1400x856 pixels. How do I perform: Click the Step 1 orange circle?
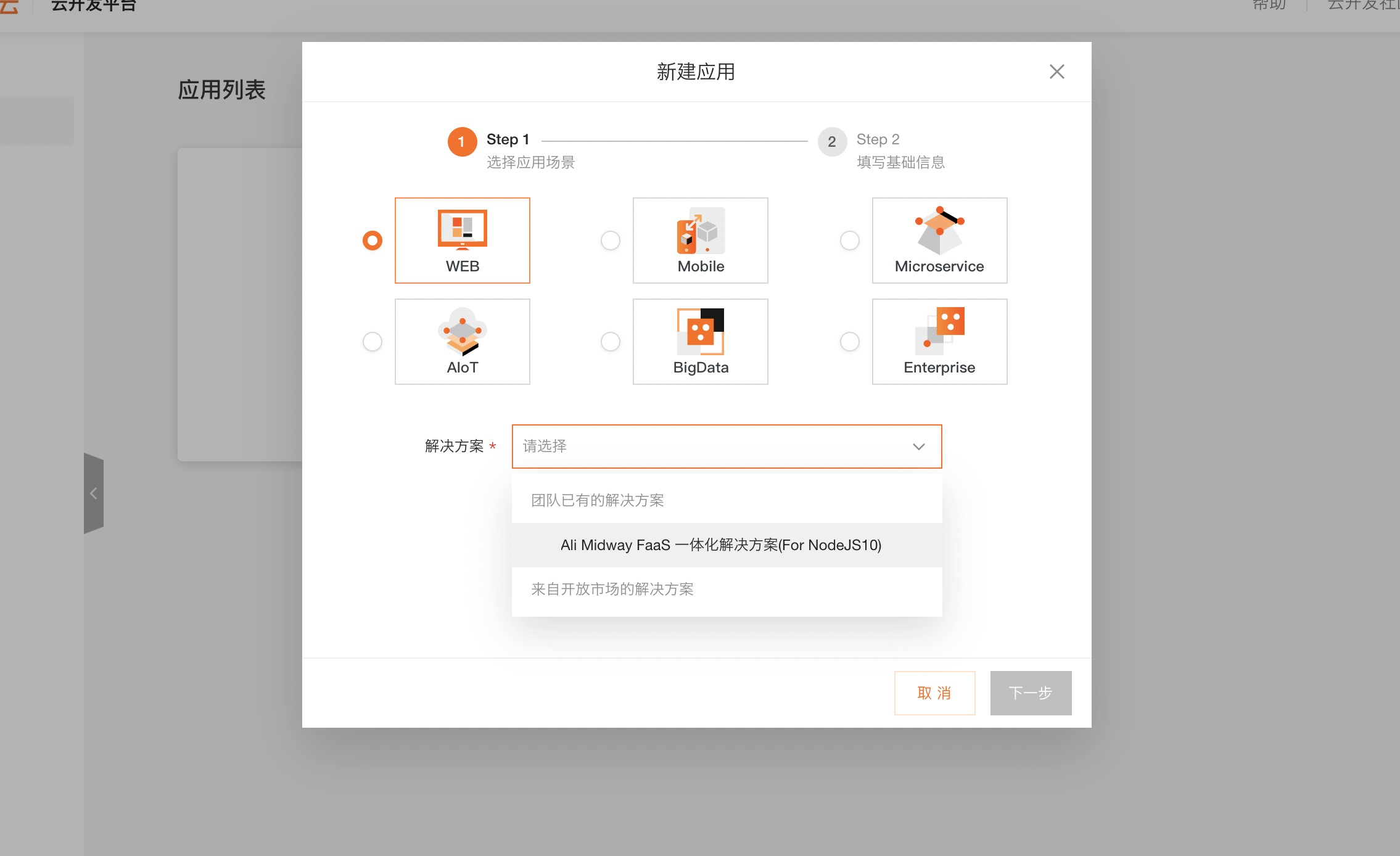coord(461,142)
